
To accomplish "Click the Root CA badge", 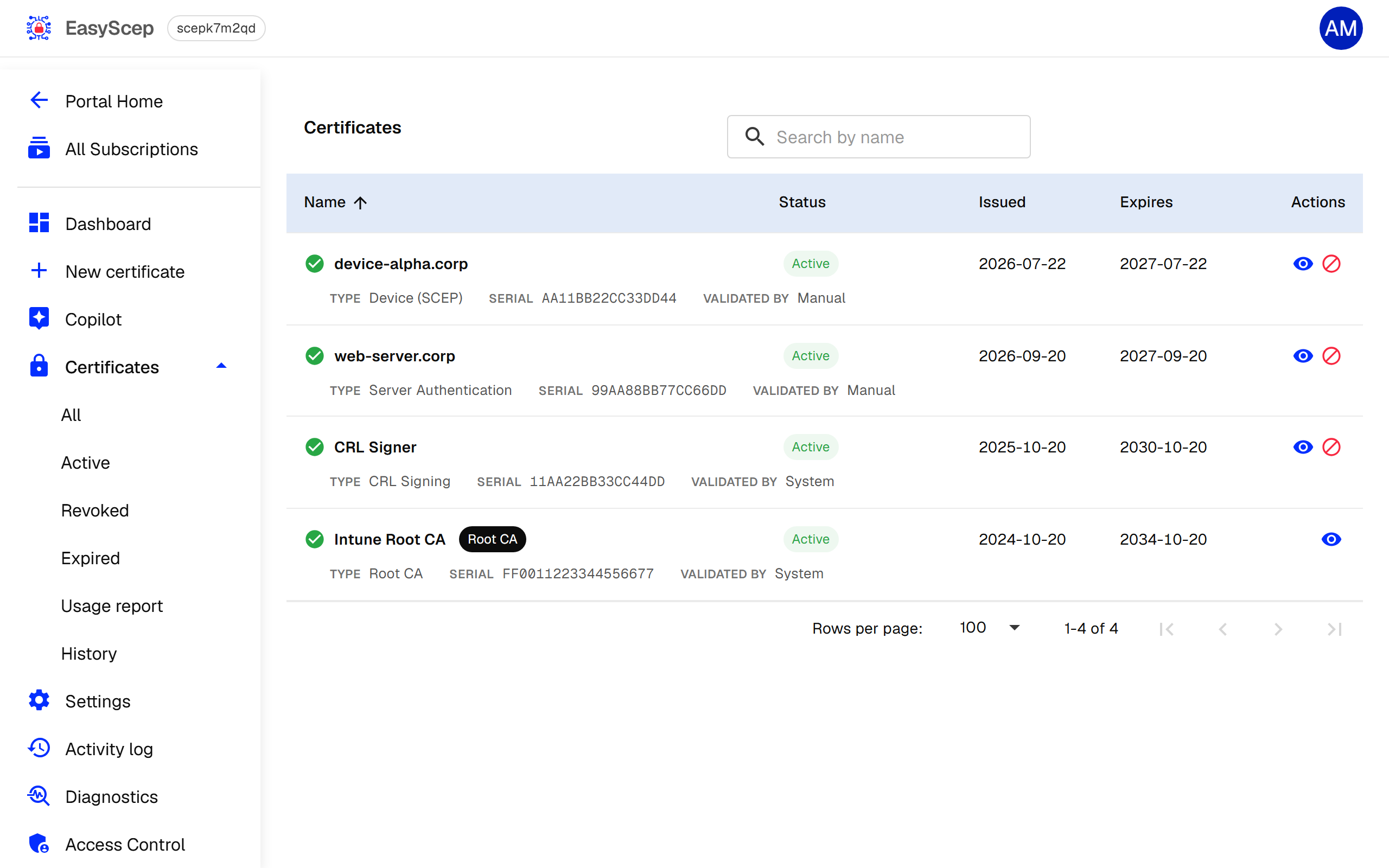I will [492, 539].
